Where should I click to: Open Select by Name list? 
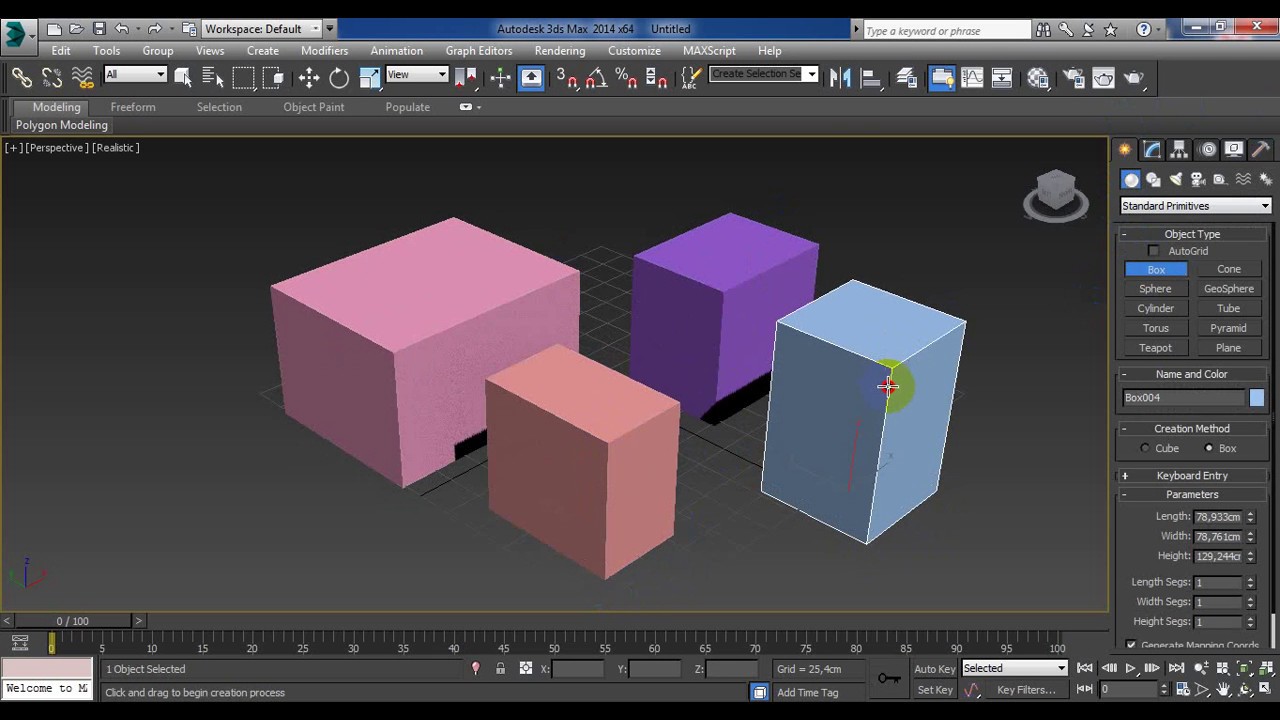coord(213,77)
